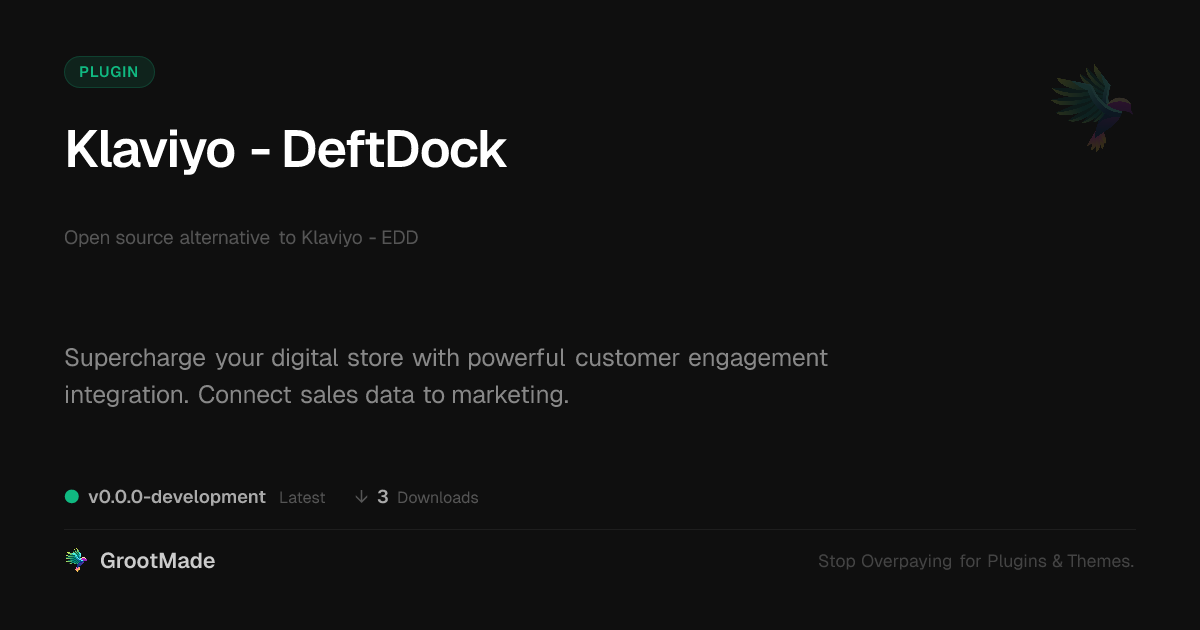
Task: Click the word "Klaviyo" in the main title
Action: click(x=150, y=151)
